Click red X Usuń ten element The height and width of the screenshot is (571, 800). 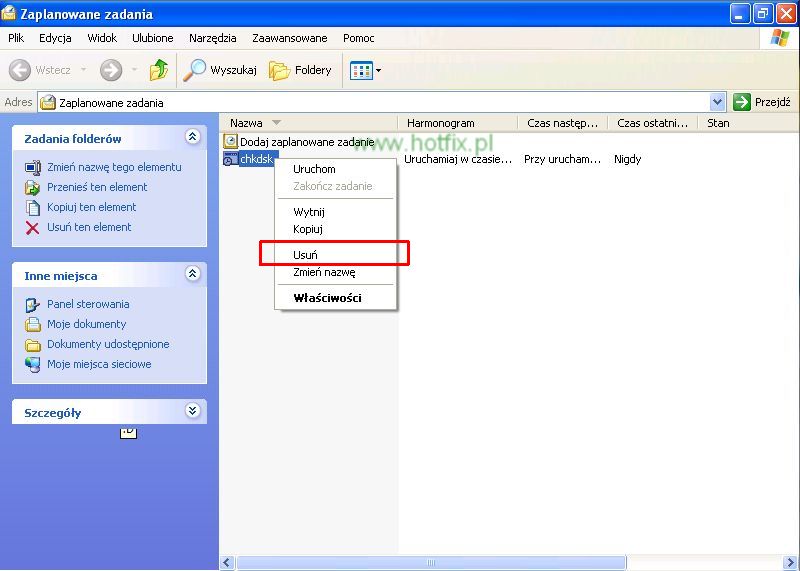coord(32,227)
